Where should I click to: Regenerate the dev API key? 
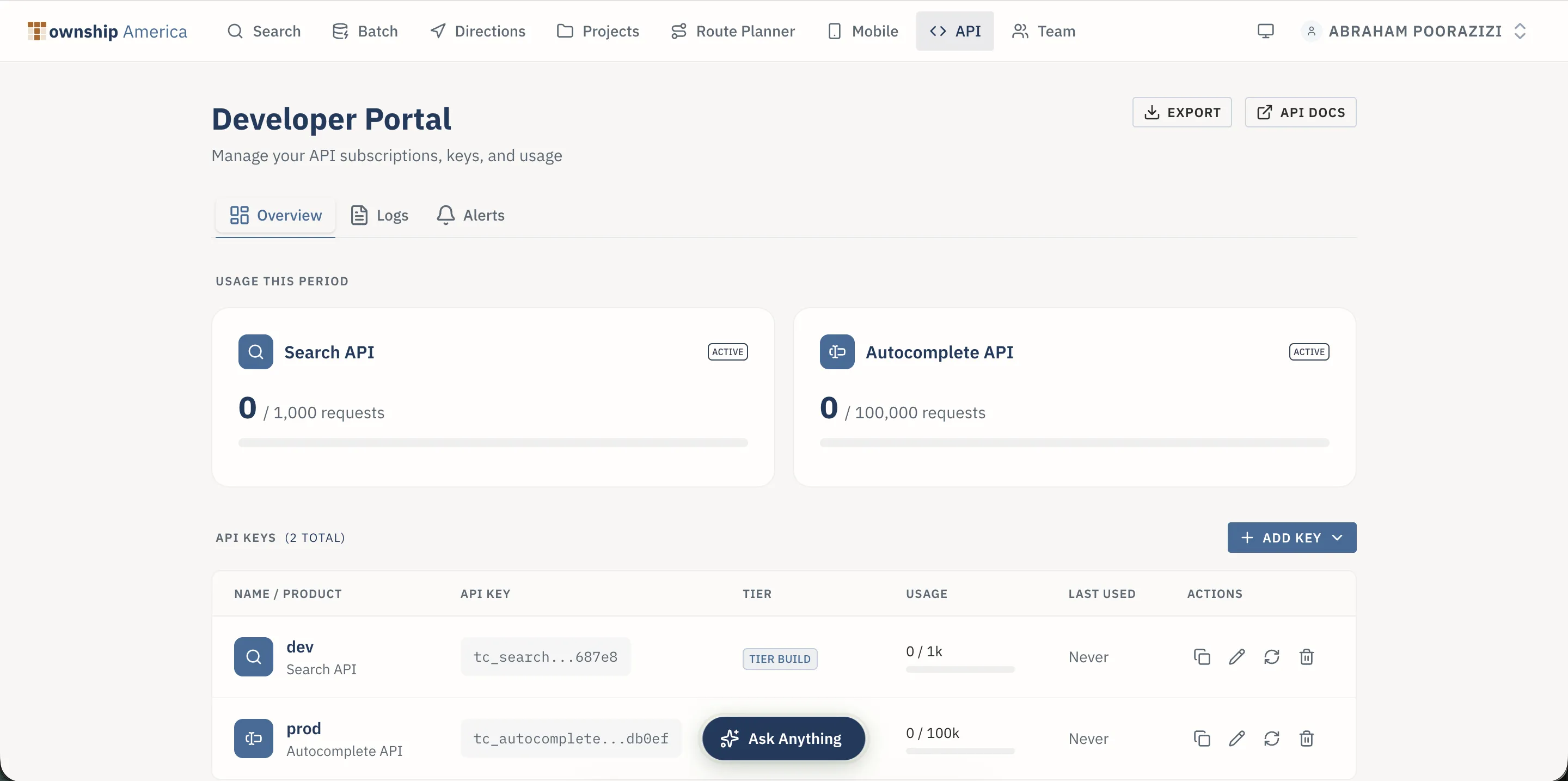1272,657
